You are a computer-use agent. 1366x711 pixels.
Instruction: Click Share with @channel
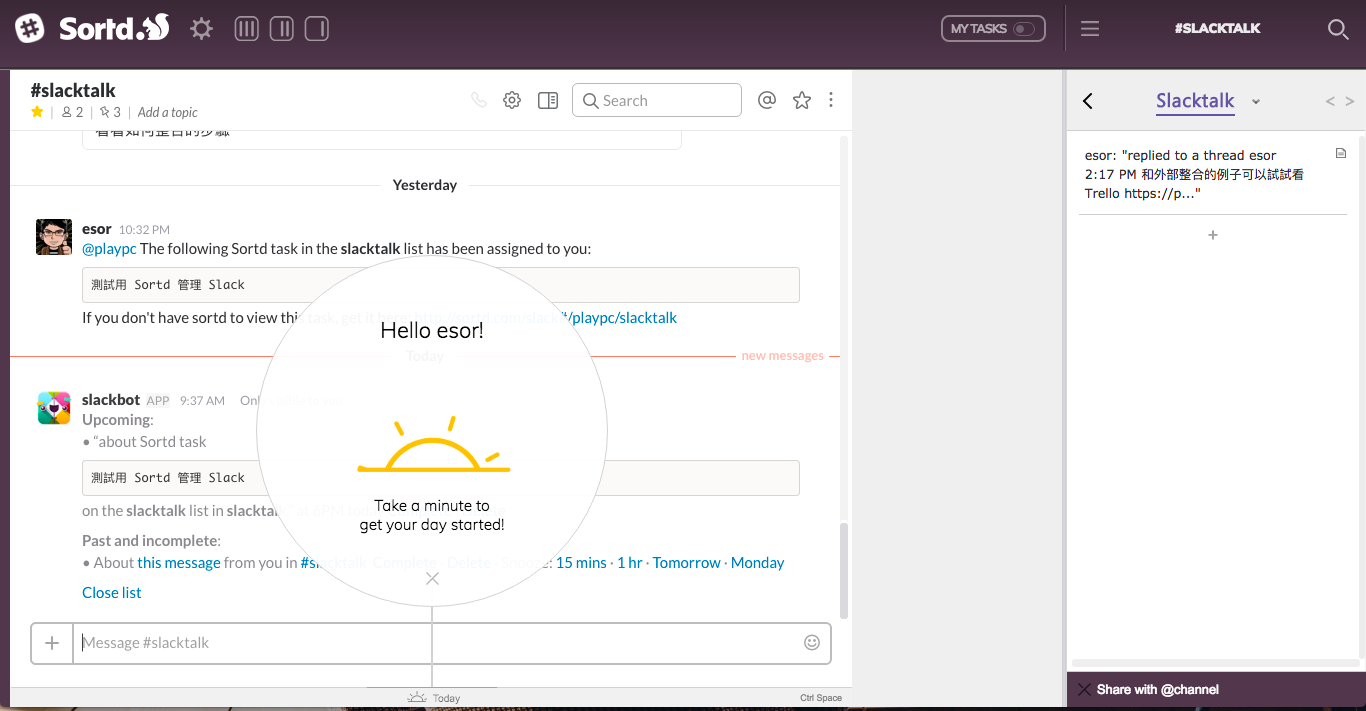coord(1157,689)
